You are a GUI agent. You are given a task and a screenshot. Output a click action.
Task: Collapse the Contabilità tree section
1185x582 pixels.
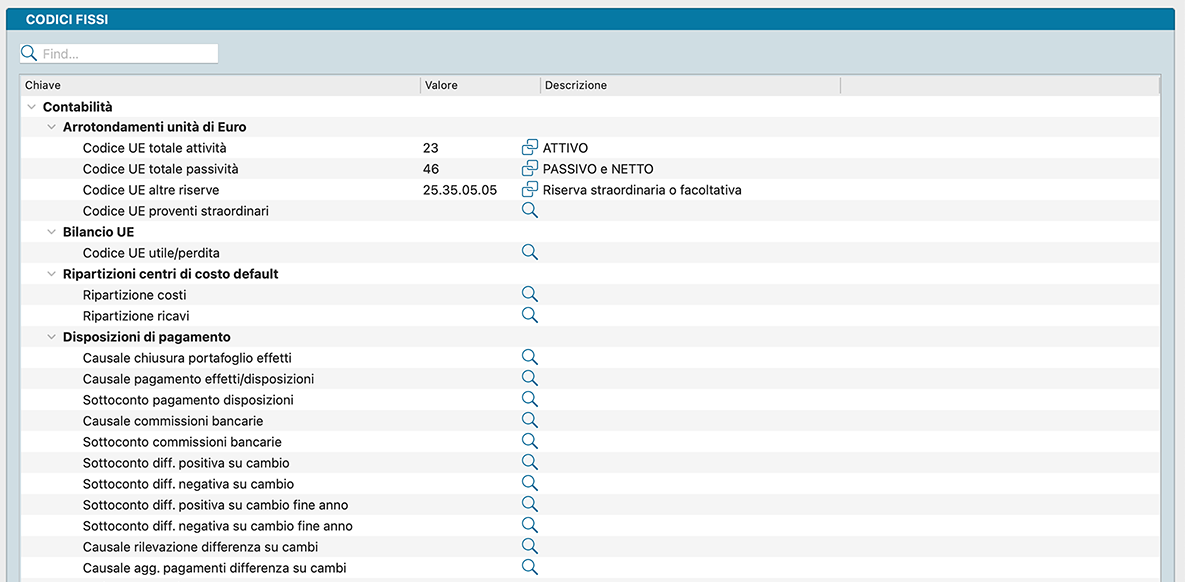point(32,107)
